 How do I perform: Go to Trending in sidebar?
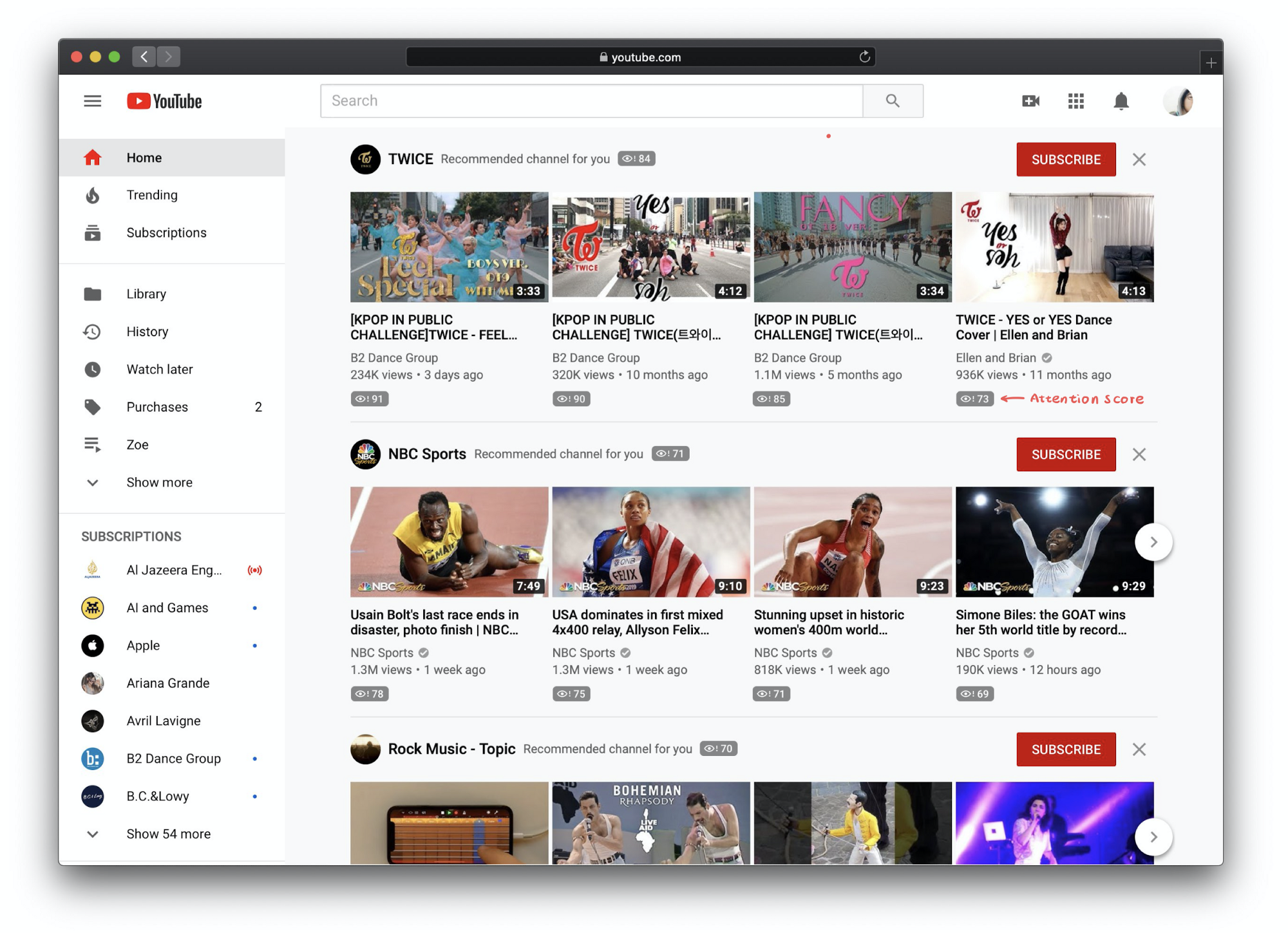(152, 195)
